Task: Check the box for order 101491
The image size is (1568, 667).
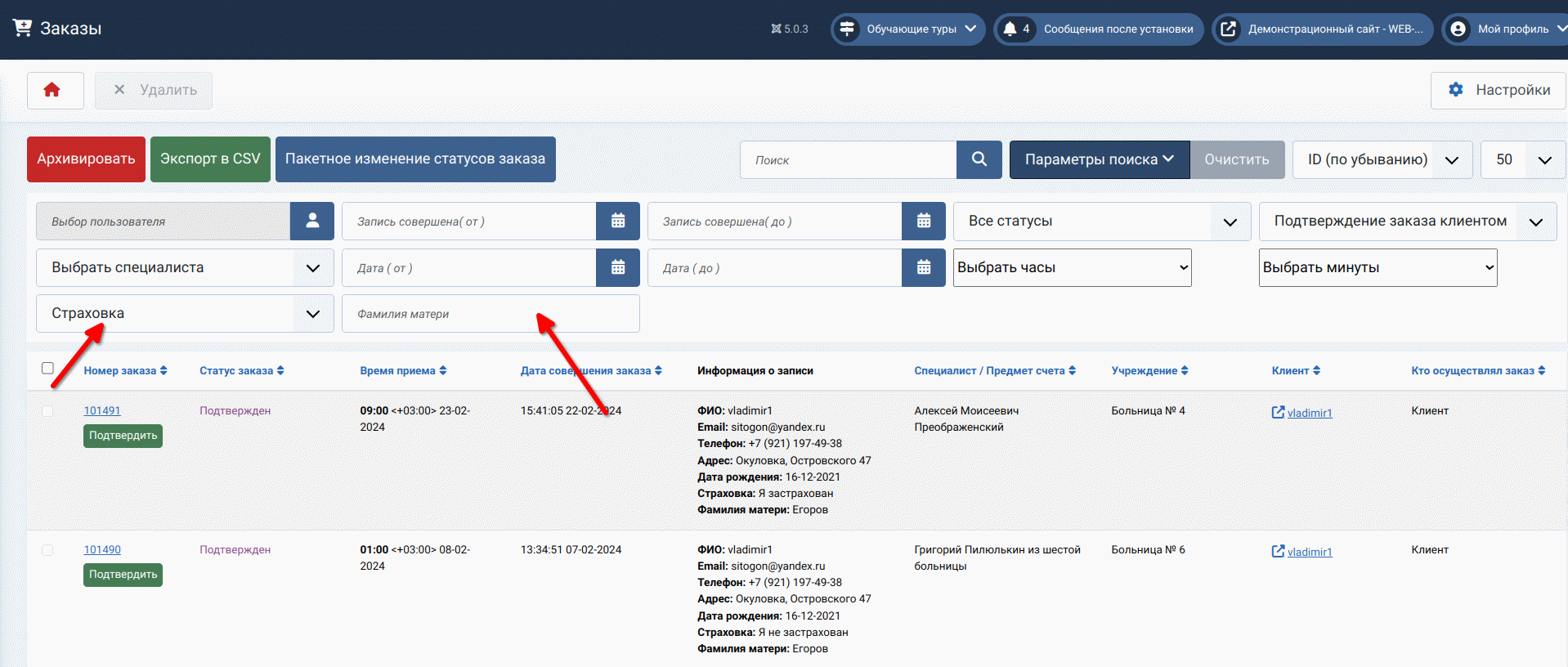Action: point(47,410)
